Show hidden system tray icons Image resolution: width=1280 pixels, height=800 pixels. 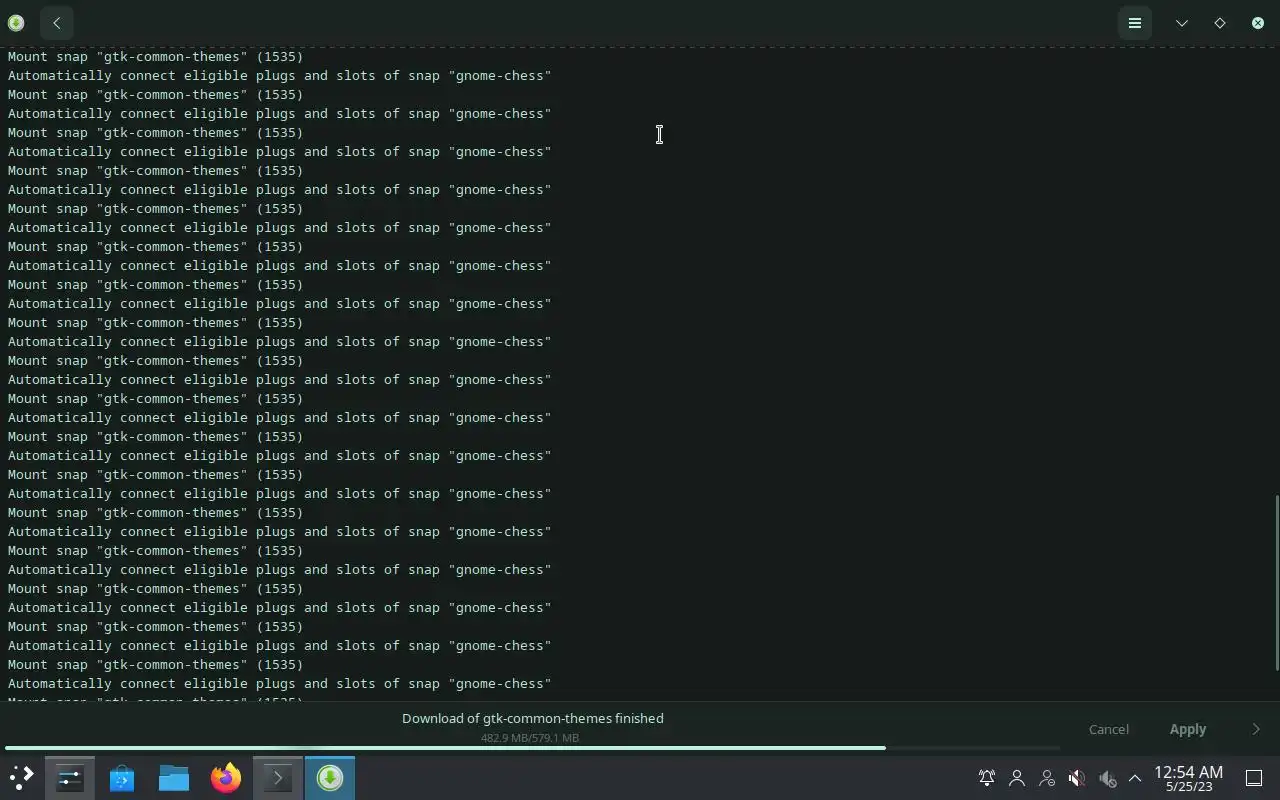coord(1135,778)
